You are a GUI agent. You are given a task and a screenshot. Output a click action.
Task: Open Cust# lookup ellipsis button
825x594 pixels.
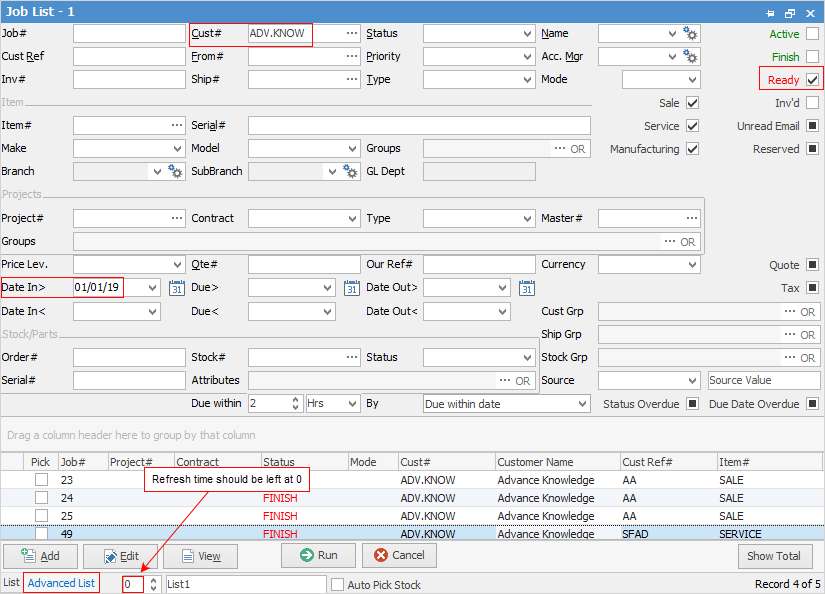351,33
